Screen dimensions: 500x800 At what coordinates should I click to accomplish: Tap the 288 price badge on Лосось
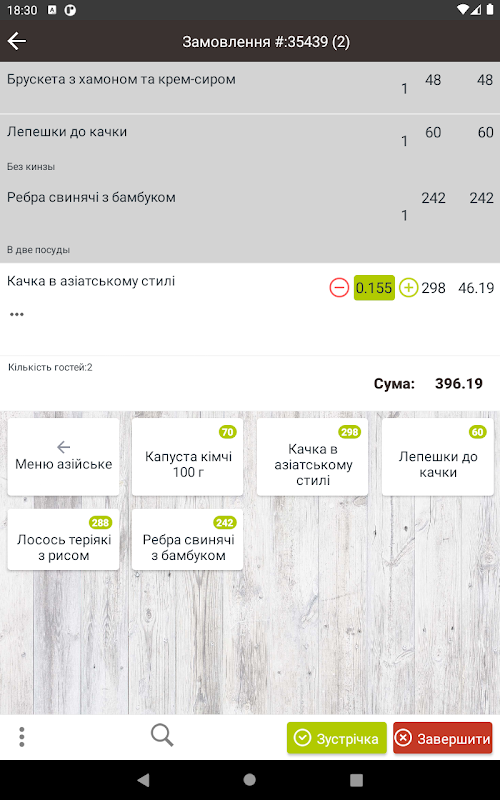pyautogui.click(x=100, y=522)
